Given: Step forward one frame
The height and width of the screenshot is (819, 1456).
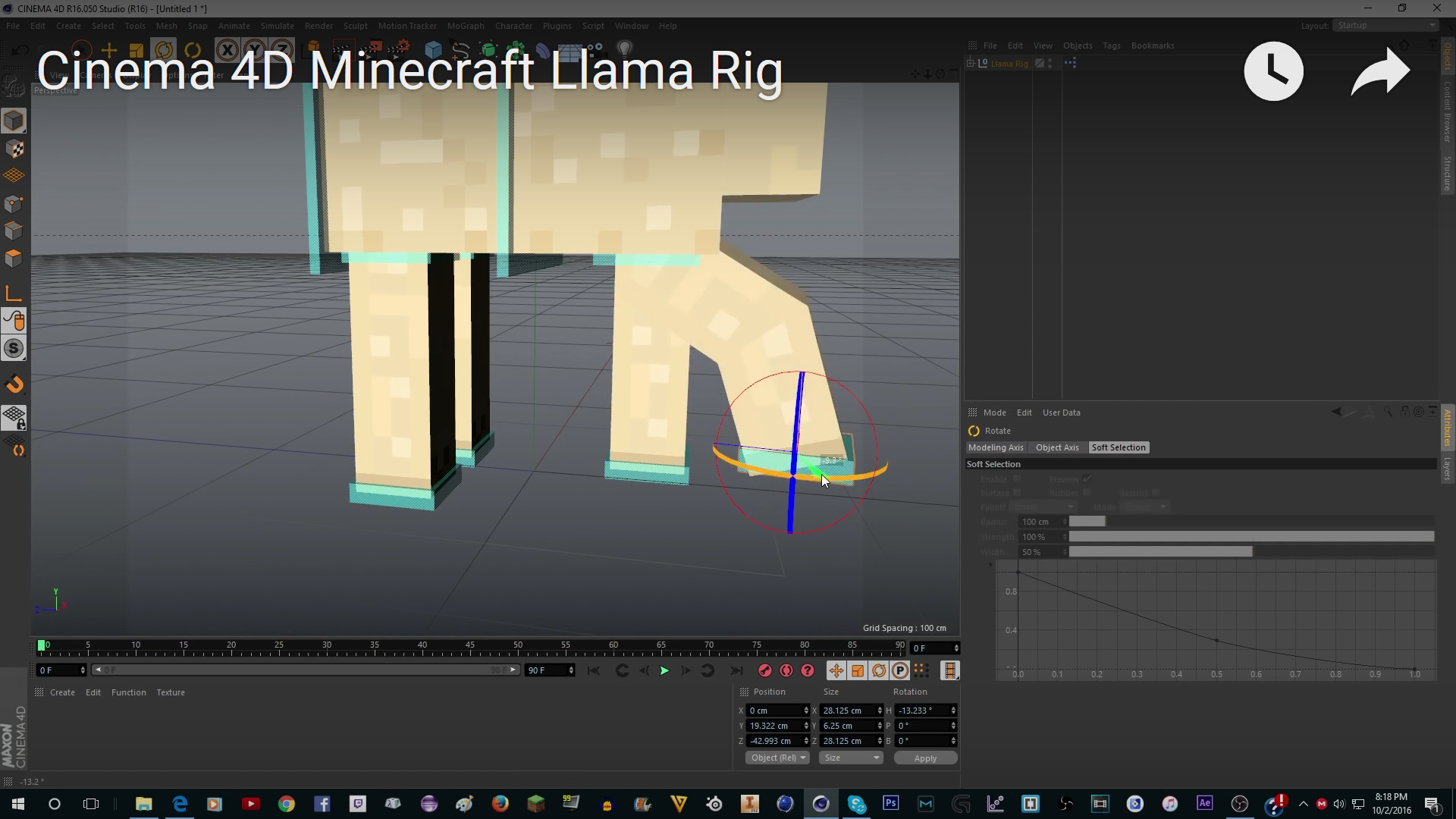Looking at the screenshot, I should [686, 670].
